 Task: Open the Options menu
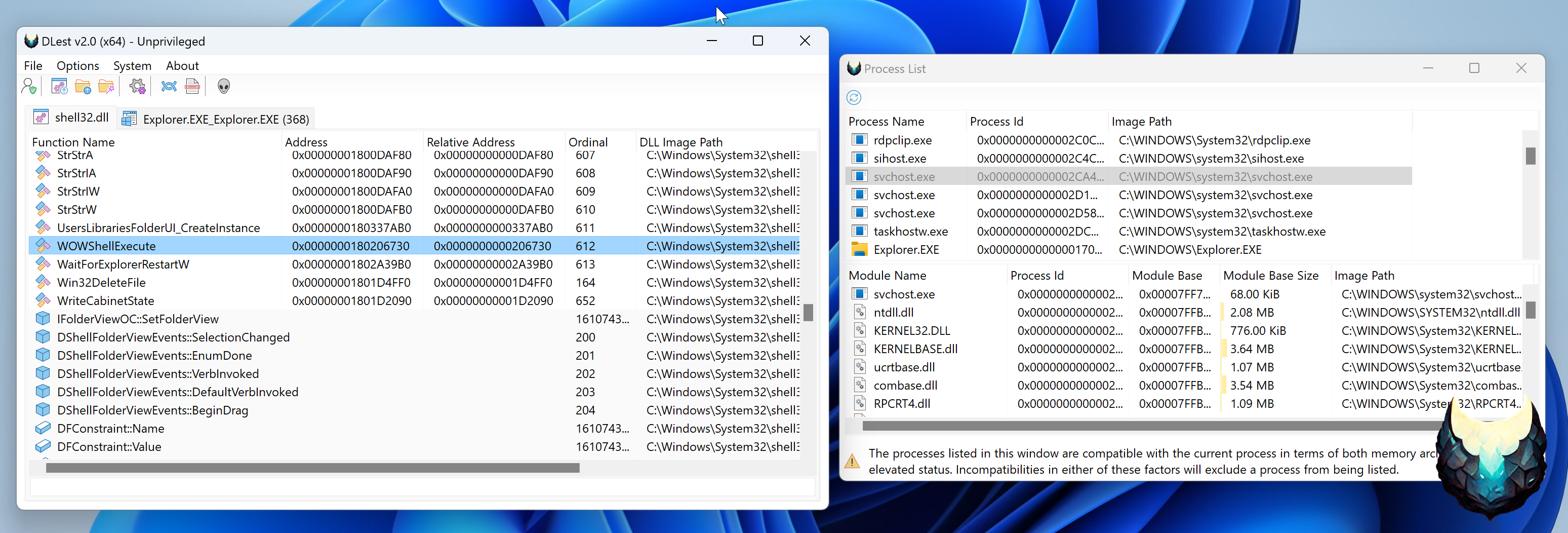77,66
